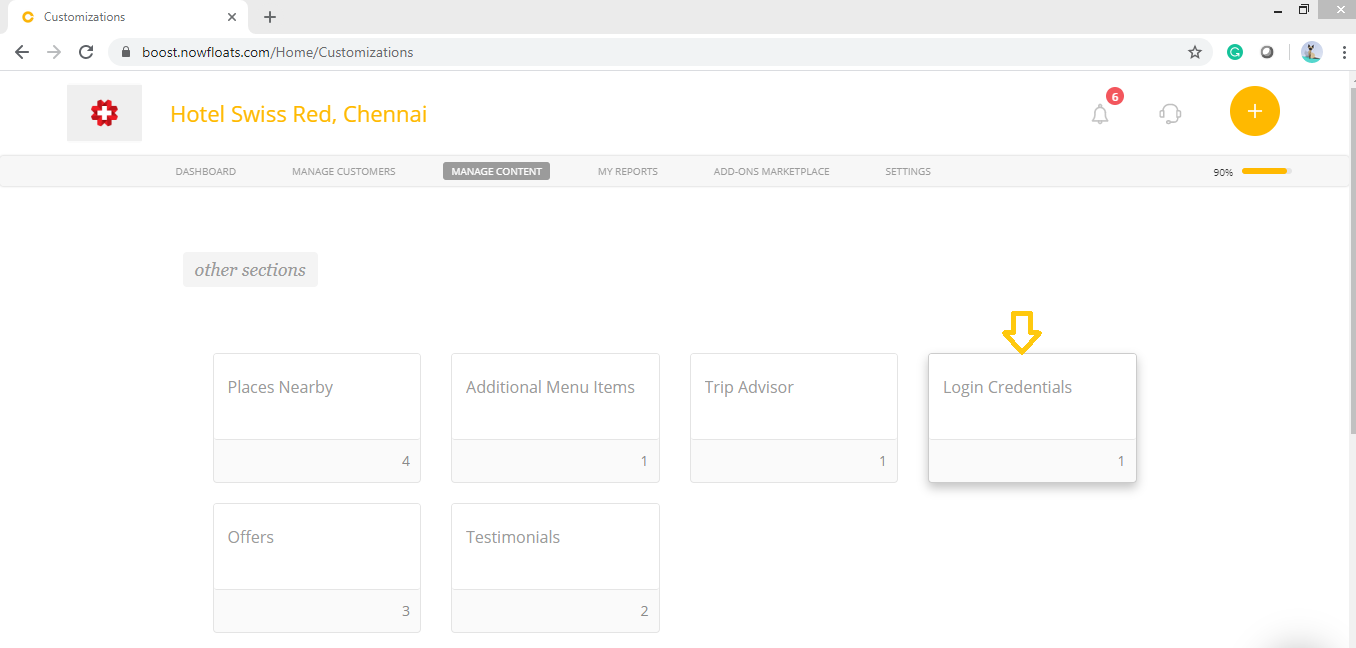
Task: Reload the Customizations page
Action: [85, 51]
